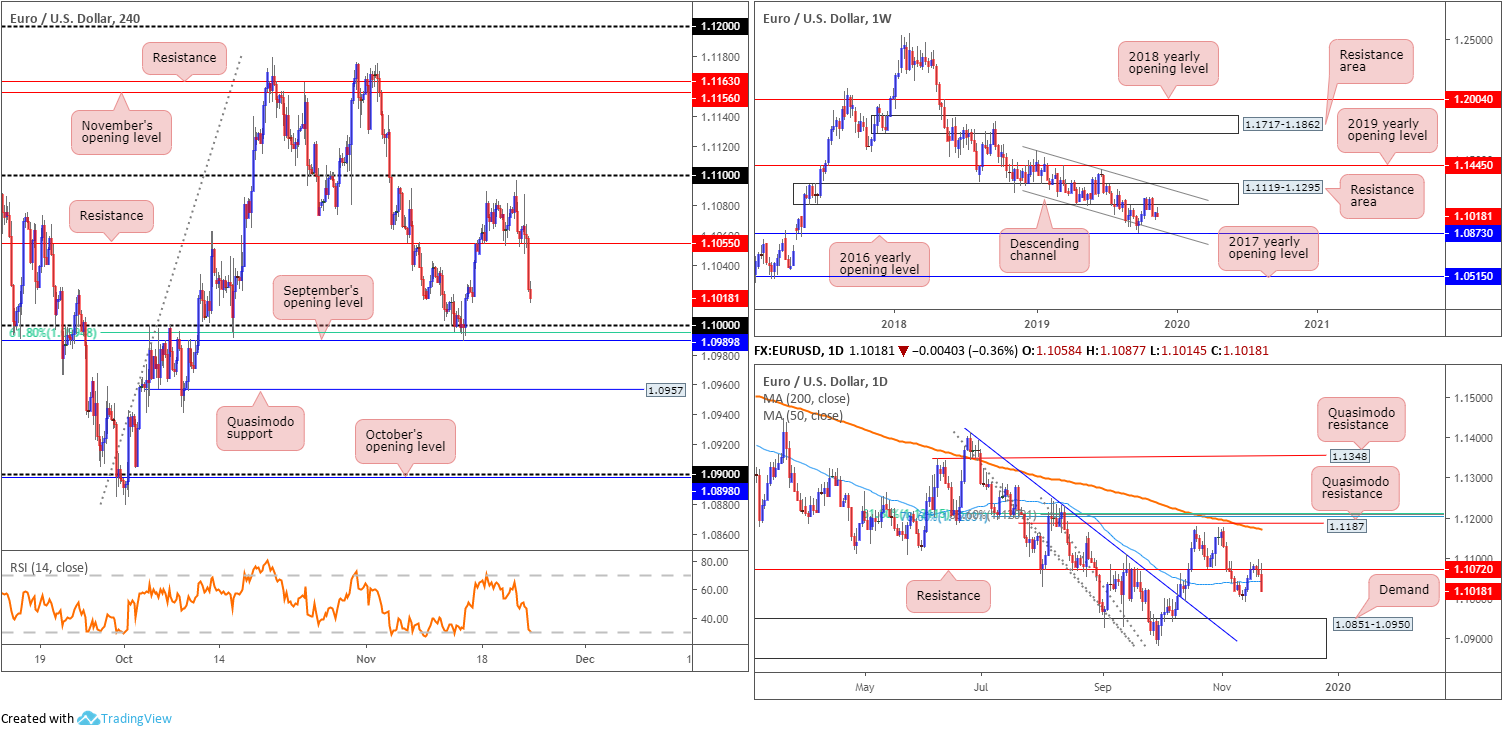Click the blue 1.09898 price tag
The height and width of the screenshot is (733, 1506).
coord(719,341)
